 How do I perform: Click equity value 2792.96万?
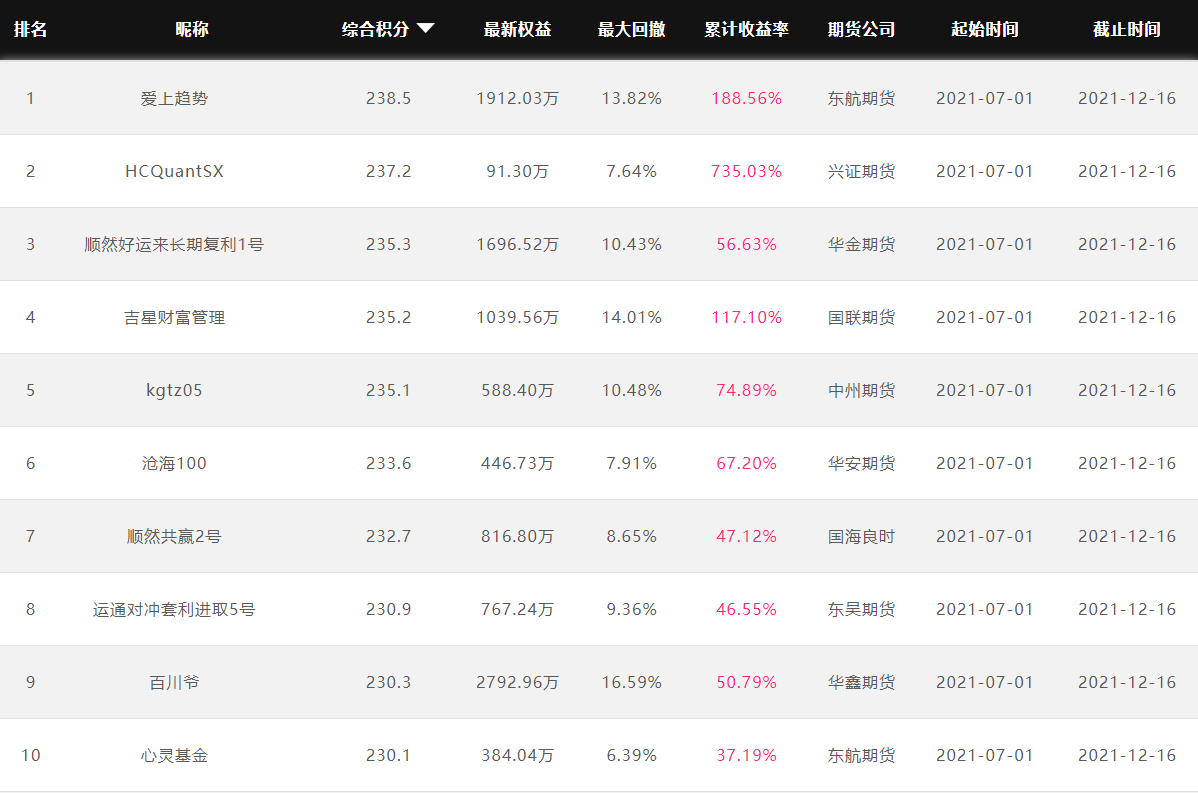(x=517, y=682)
